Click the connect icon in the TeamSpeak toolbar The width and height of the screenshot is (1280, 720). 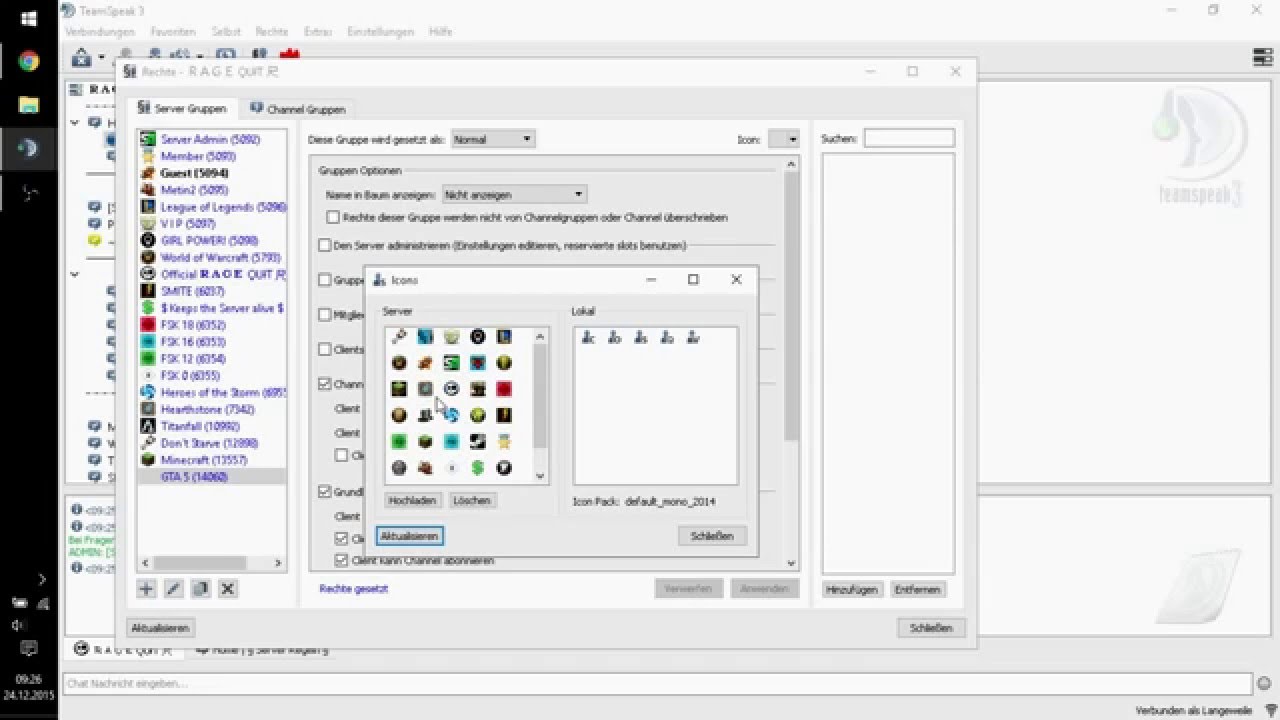tap(82, 57)
